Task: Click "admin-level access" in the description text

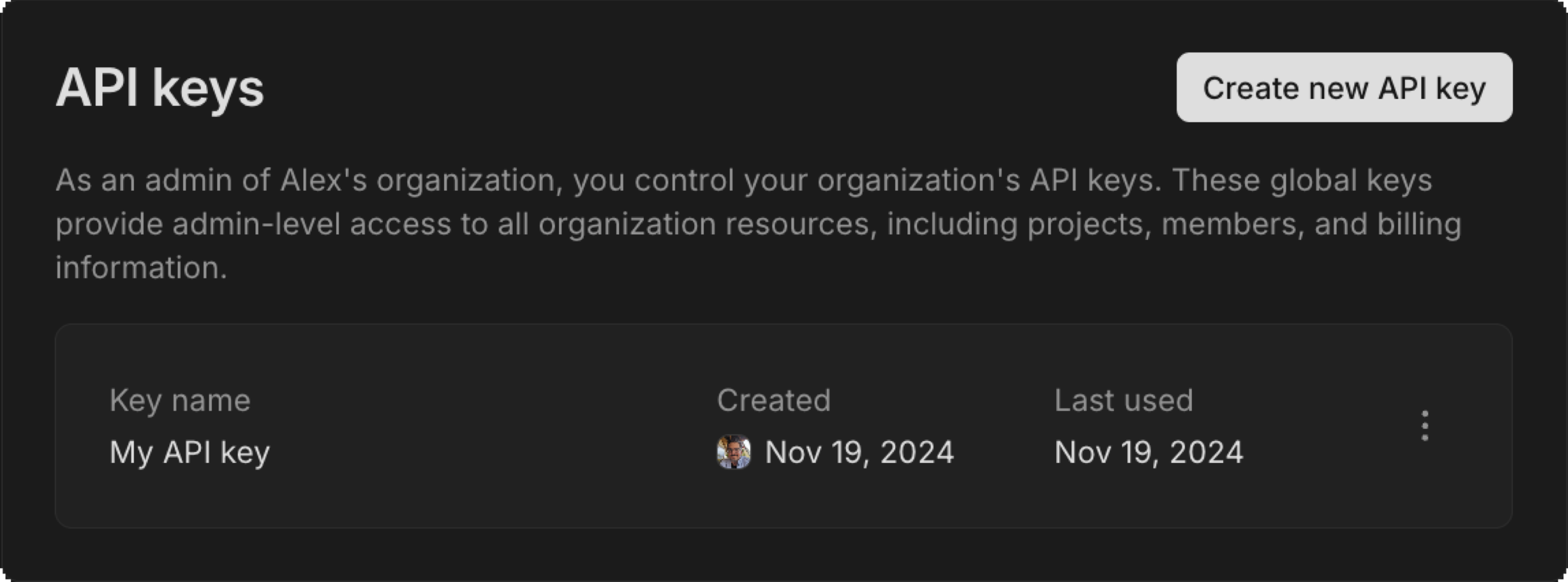Action: click(x=311, y=224)
